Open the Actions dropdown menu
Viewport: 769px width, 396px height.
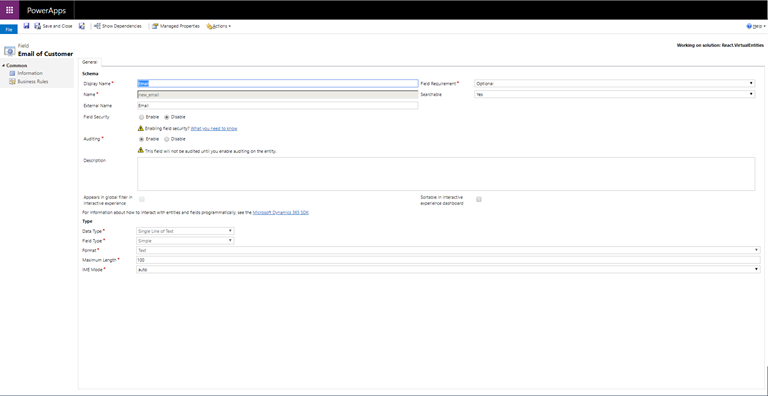[x=219, y=26]
